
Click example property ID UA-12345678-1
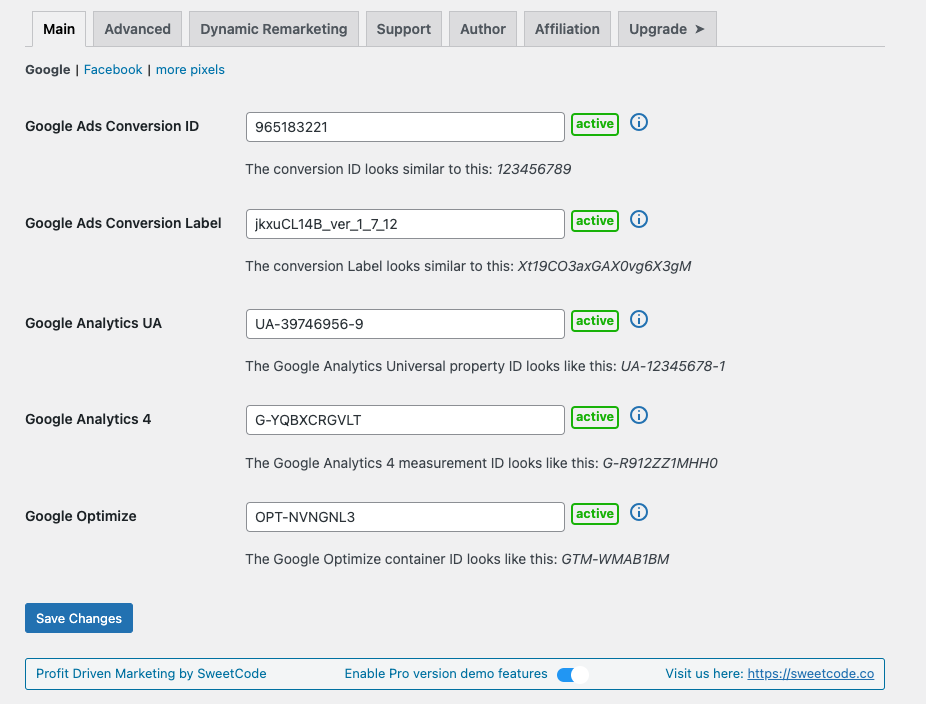pos(673,366)
